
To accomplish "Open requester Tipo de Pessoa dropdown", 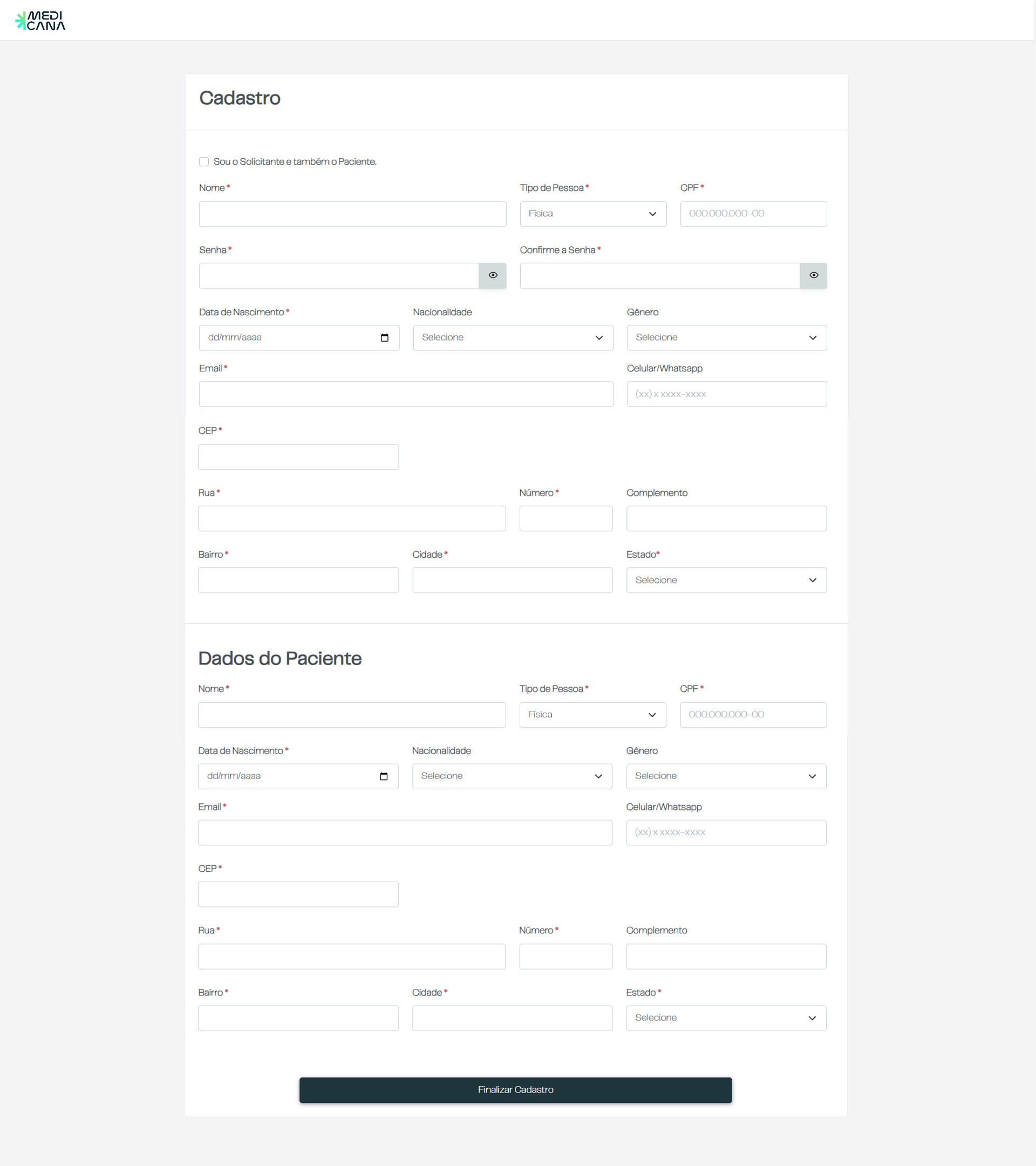I will (x=593, y=214).
